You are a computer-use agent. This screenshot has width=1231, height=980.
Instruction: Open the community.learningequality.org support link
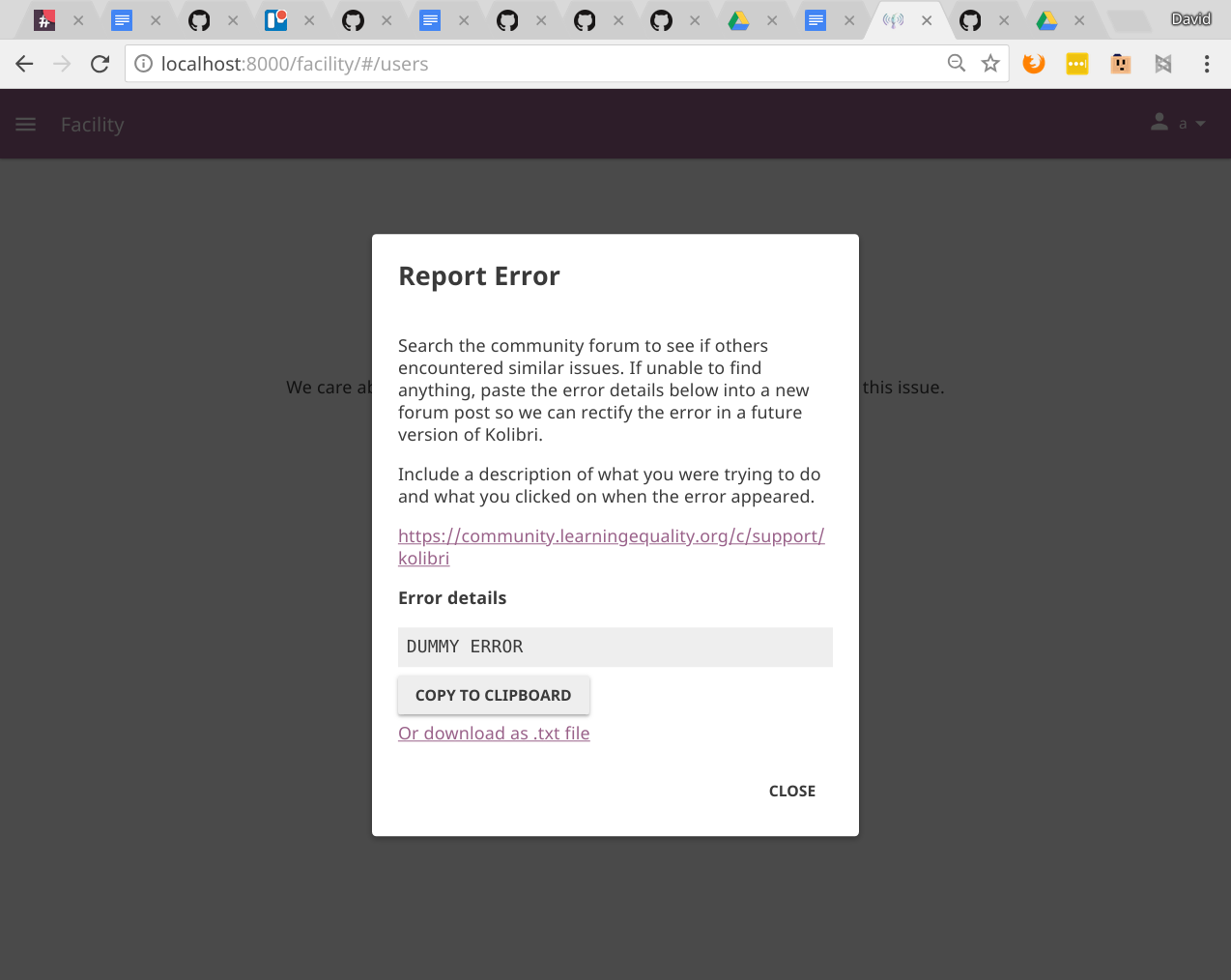coord(611,547)
